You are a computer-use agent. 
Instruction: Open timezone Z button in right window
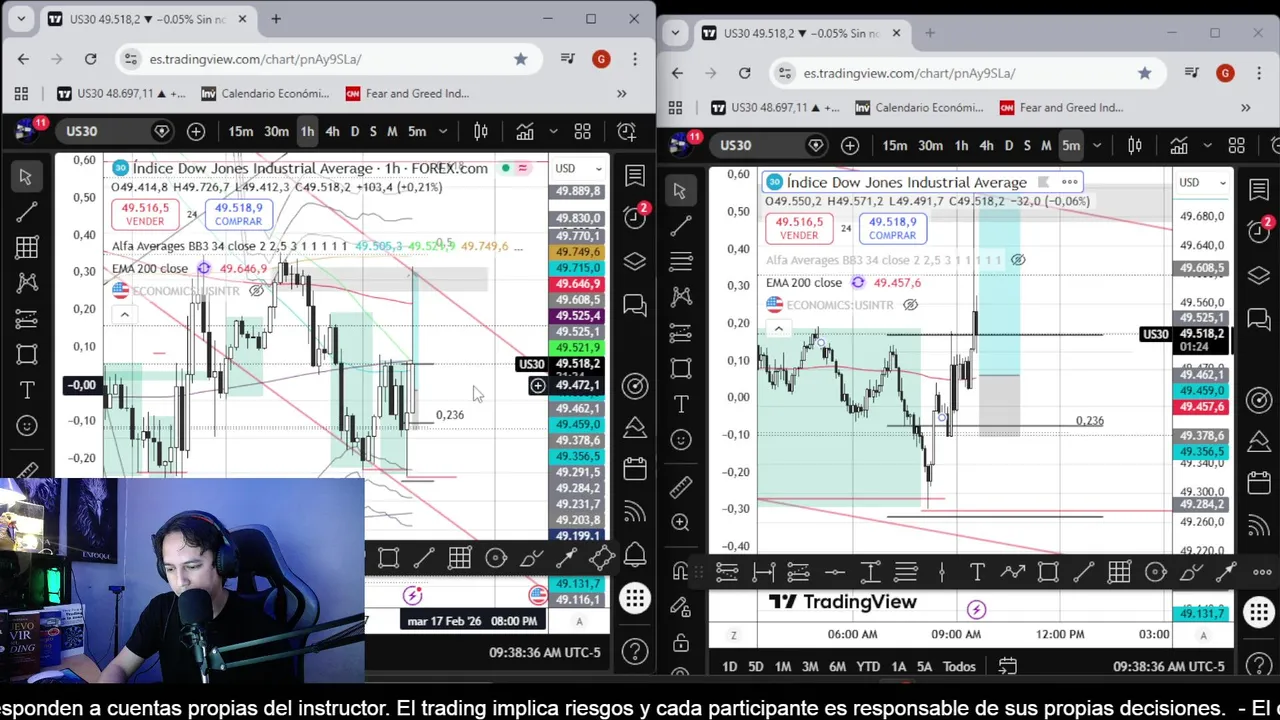[734, 635]
